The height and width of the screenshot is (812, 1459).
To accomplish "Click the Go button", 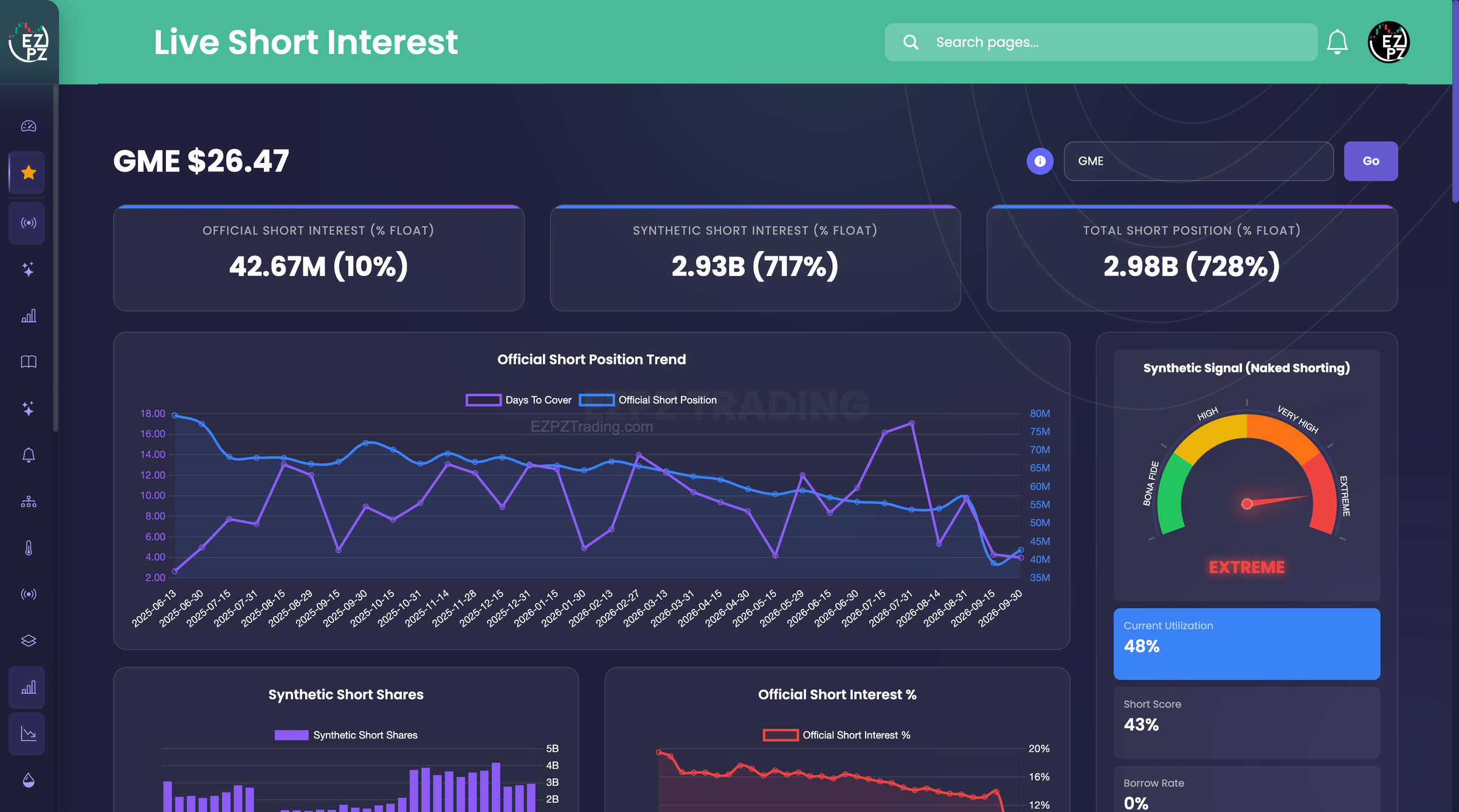I will click(x=1371, y=161).
